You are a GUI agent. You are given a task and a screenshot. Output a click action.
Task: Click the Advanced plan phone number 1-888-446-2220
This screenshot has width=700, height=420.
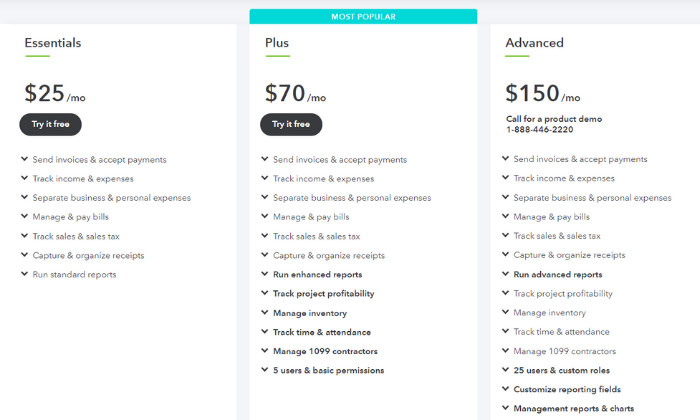click(539, 129)
